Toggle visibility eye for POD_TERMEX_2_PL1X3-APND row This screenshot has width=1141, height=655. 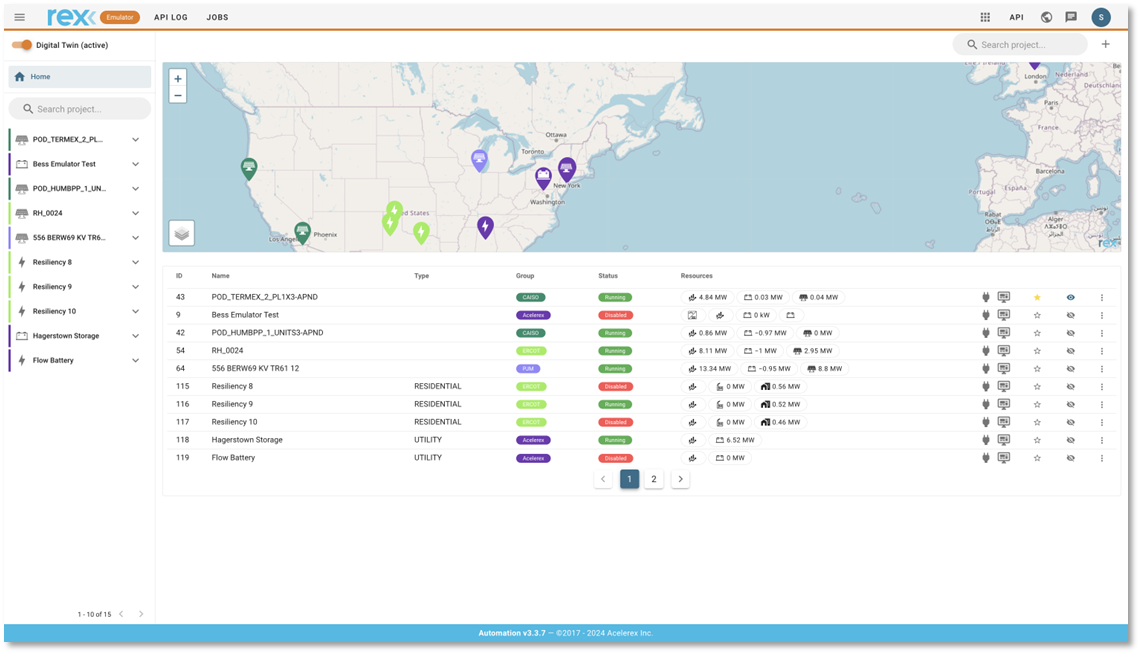(x=1070, y=297)
